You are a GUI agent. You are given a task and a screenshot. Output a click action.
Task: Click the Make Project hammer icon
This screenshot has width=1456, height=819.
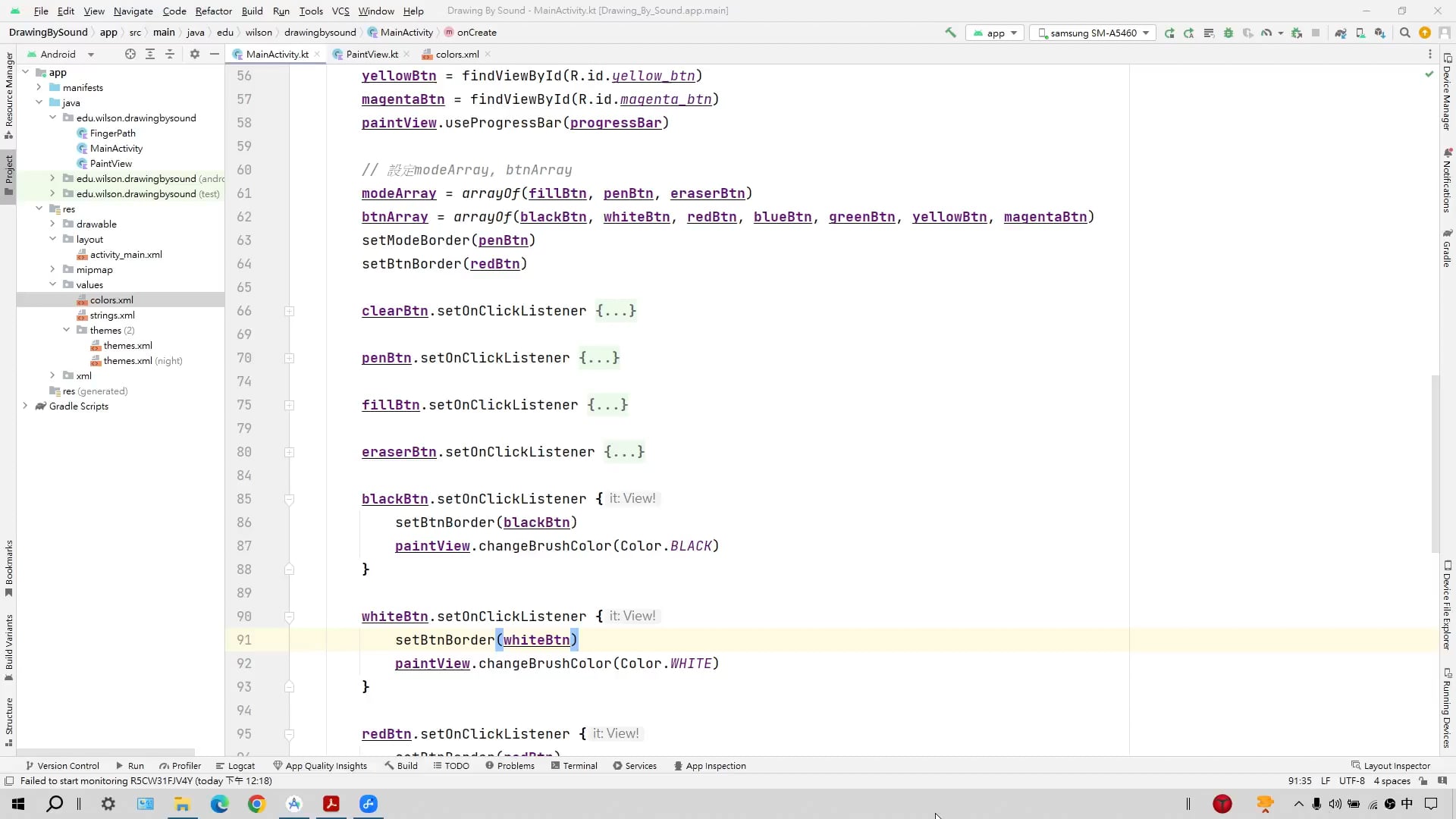tap(950, 33)
